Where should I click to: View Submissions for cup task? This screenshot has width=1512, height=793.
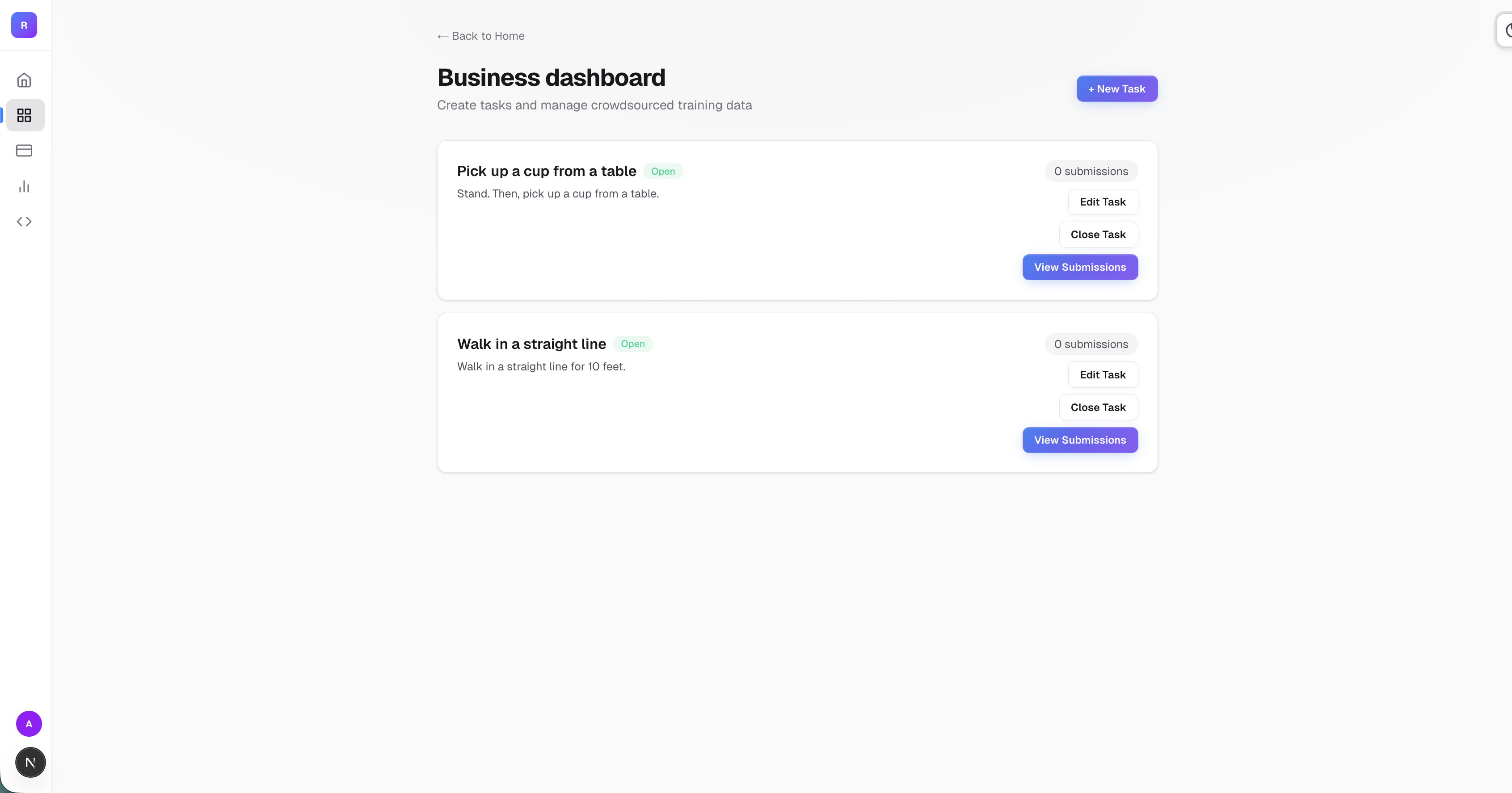pos(1079,267)
